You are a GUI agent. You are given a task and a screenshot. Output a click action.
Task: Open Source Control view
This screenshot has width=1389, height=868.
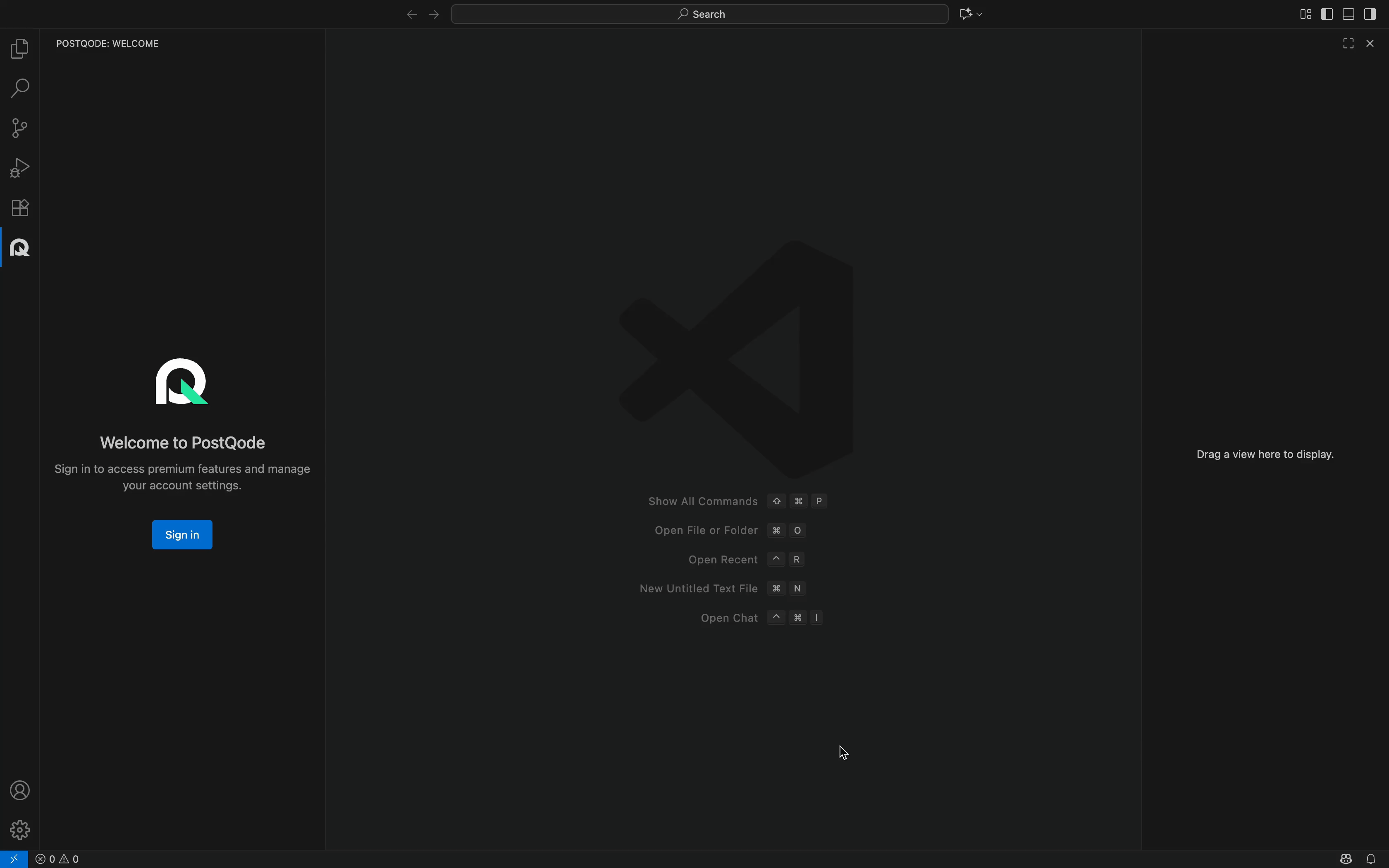19,128
